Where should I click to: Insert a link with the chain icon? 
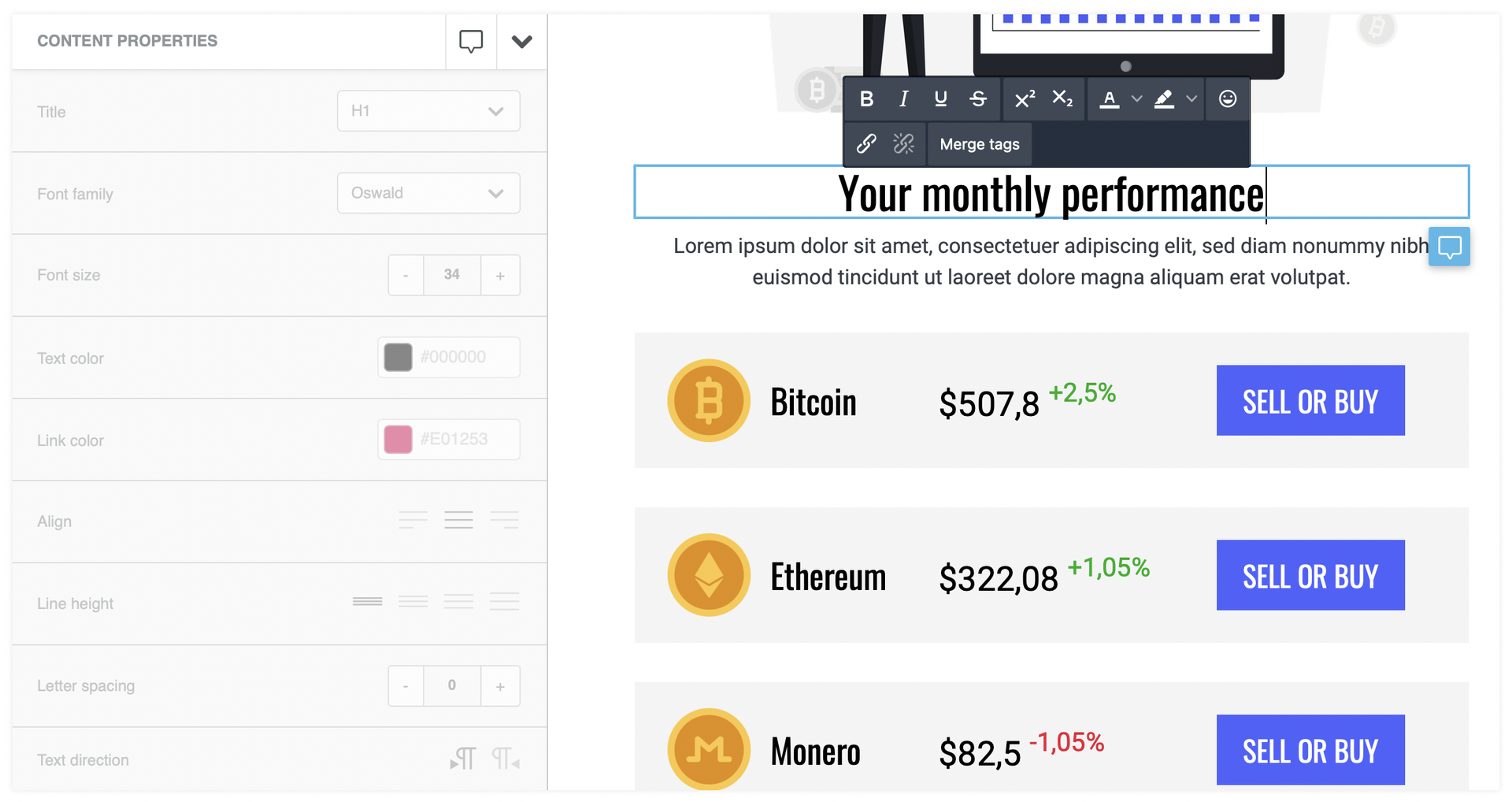pos(866,144)
